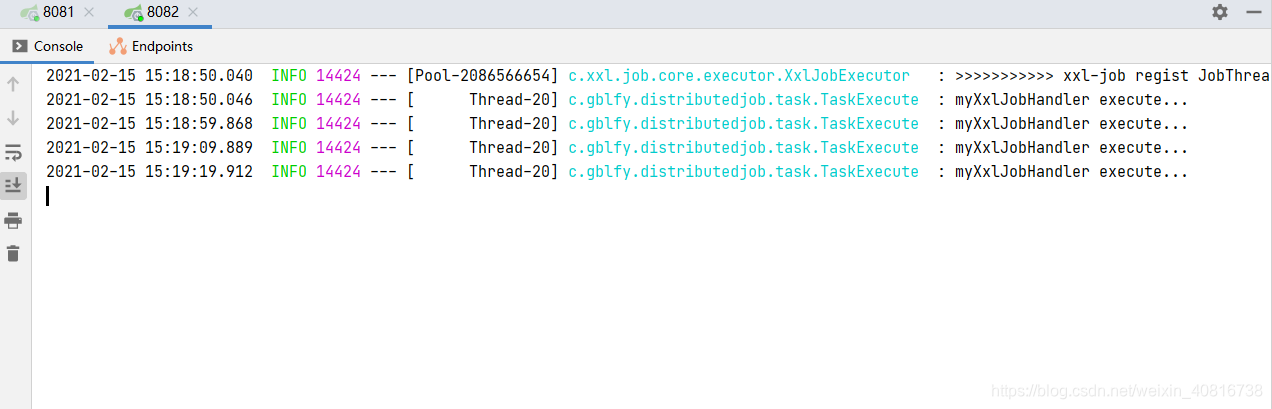Click log timestamp 15:18:50.040
1272x409 pixels.
(149, 75)
